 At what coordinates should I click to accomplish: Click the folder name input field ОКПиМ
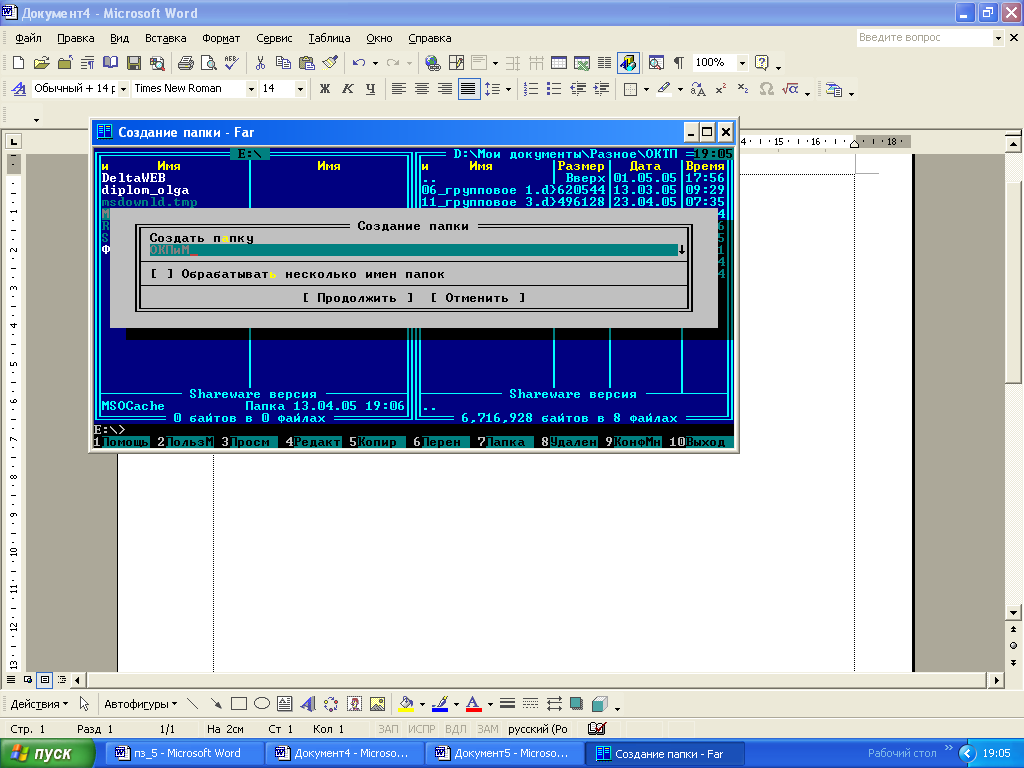413,250
